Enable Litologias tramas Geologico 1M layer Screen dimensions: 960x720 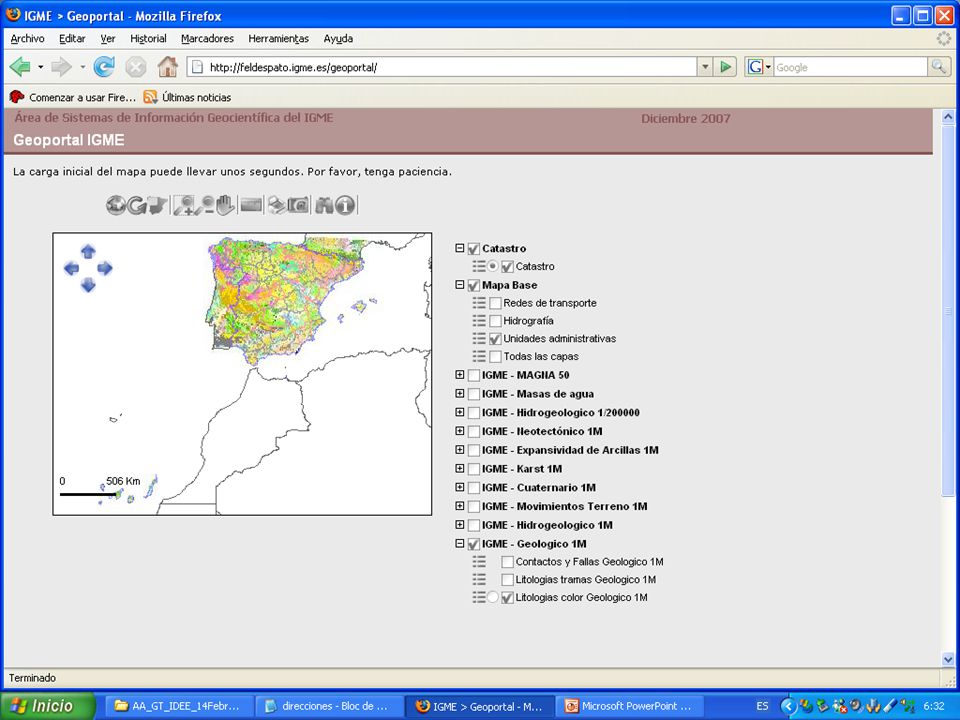(507, 580)
